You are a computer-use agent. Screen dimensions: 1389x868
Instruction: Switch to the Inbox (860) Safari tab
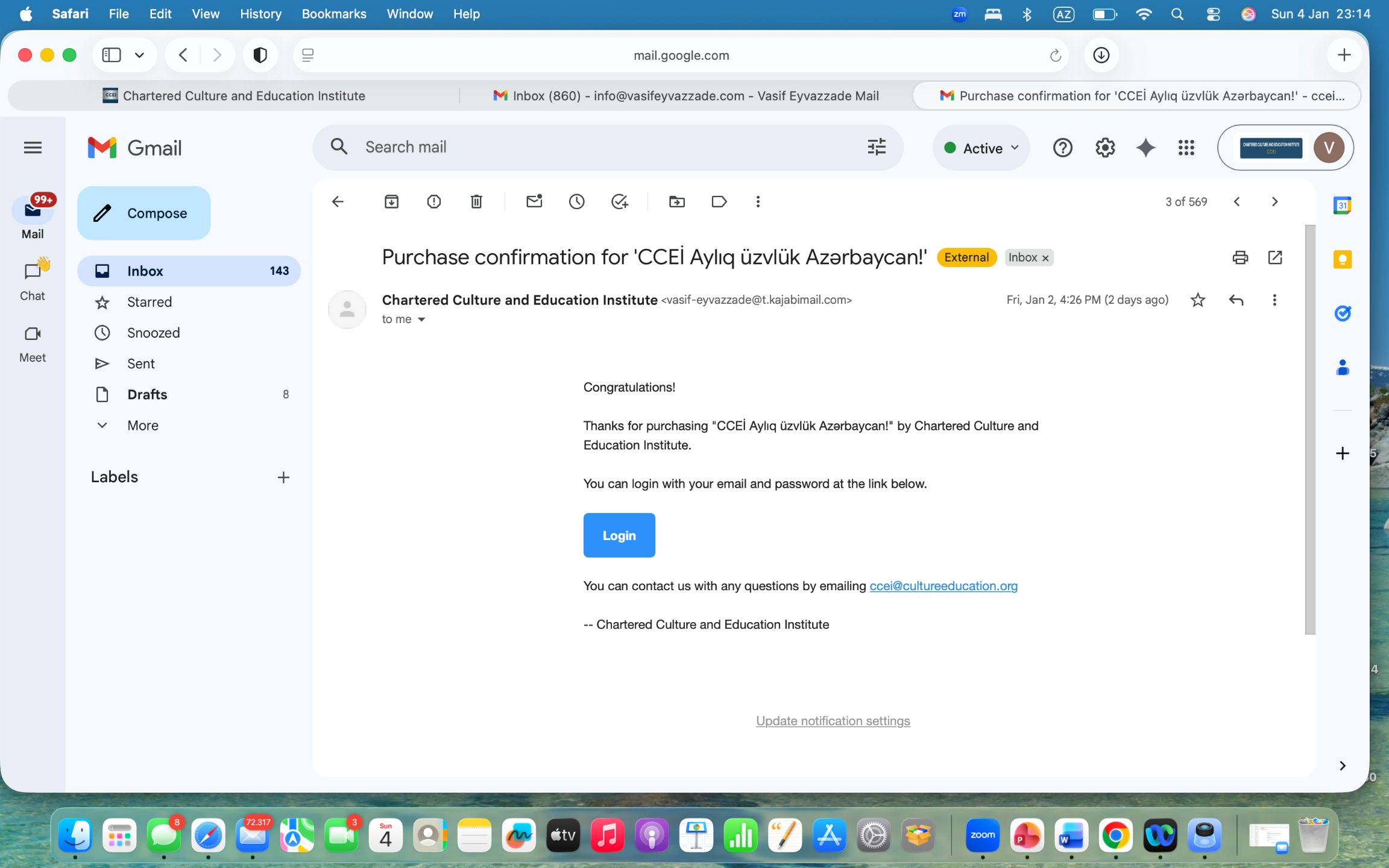click(685, 95)
